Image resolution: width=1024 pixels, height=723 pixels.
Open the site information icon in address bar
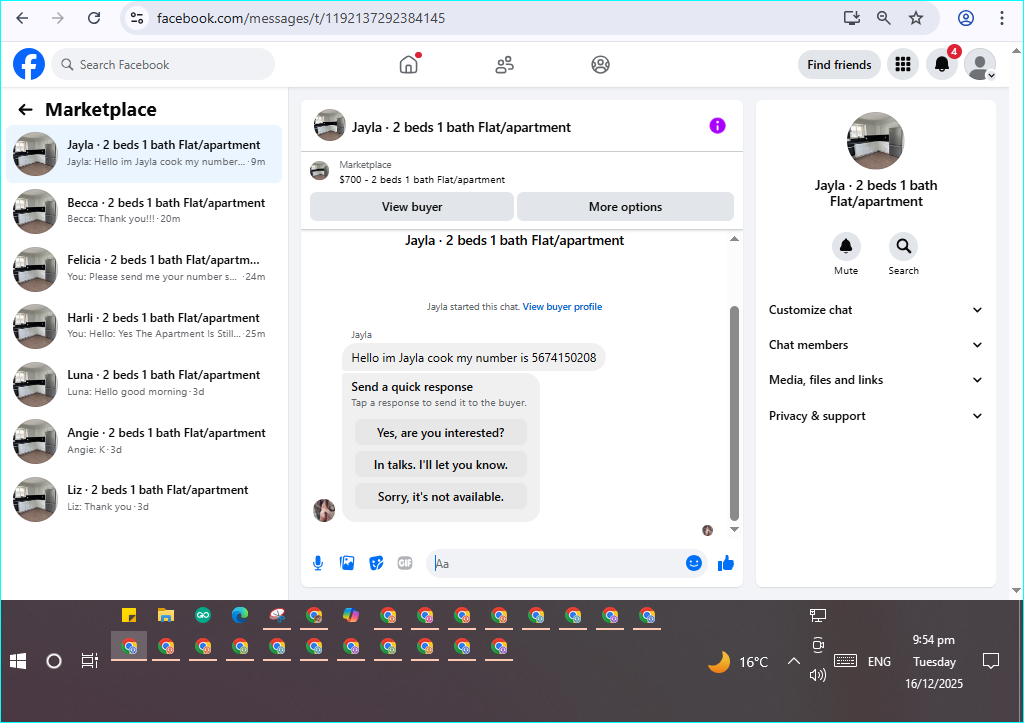click(x=136, y=18)
